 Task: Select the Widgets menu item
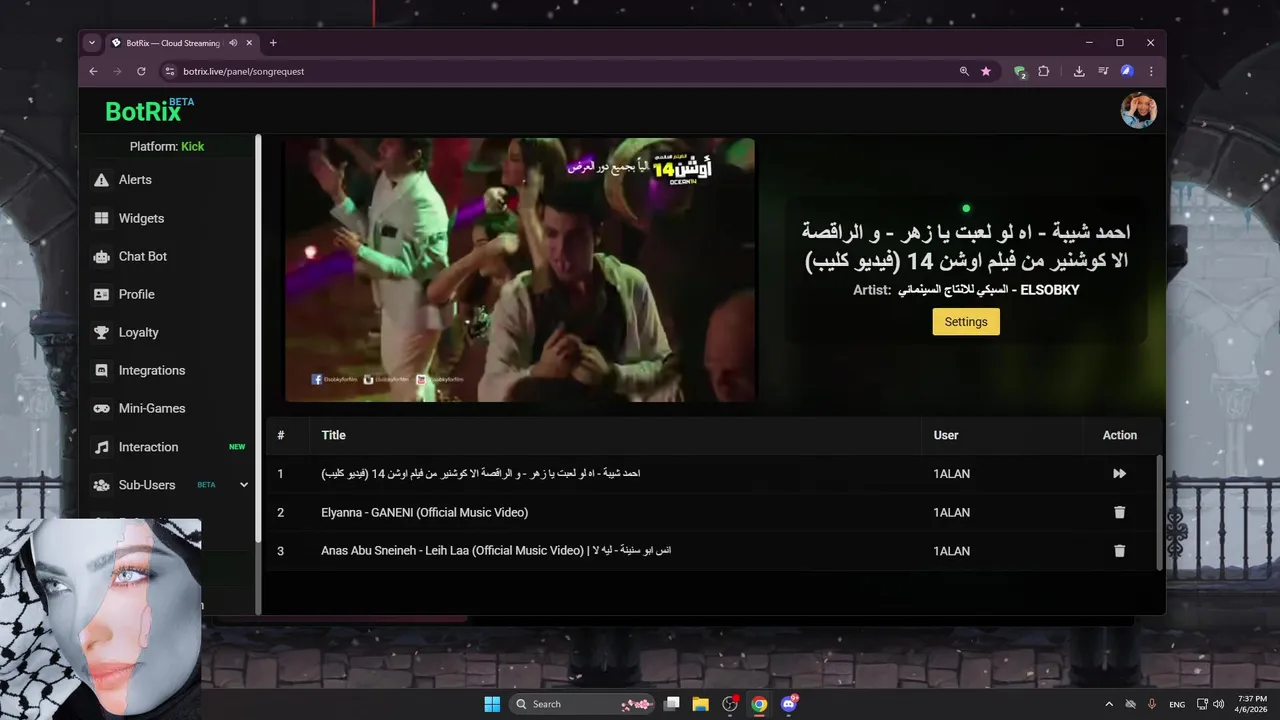(141, 218)
